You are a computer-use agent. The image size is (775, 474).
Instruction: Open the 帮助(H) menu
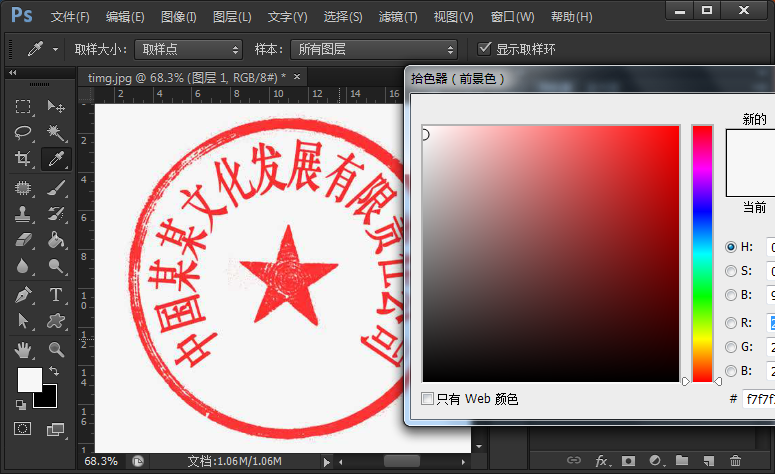point(572,17)
